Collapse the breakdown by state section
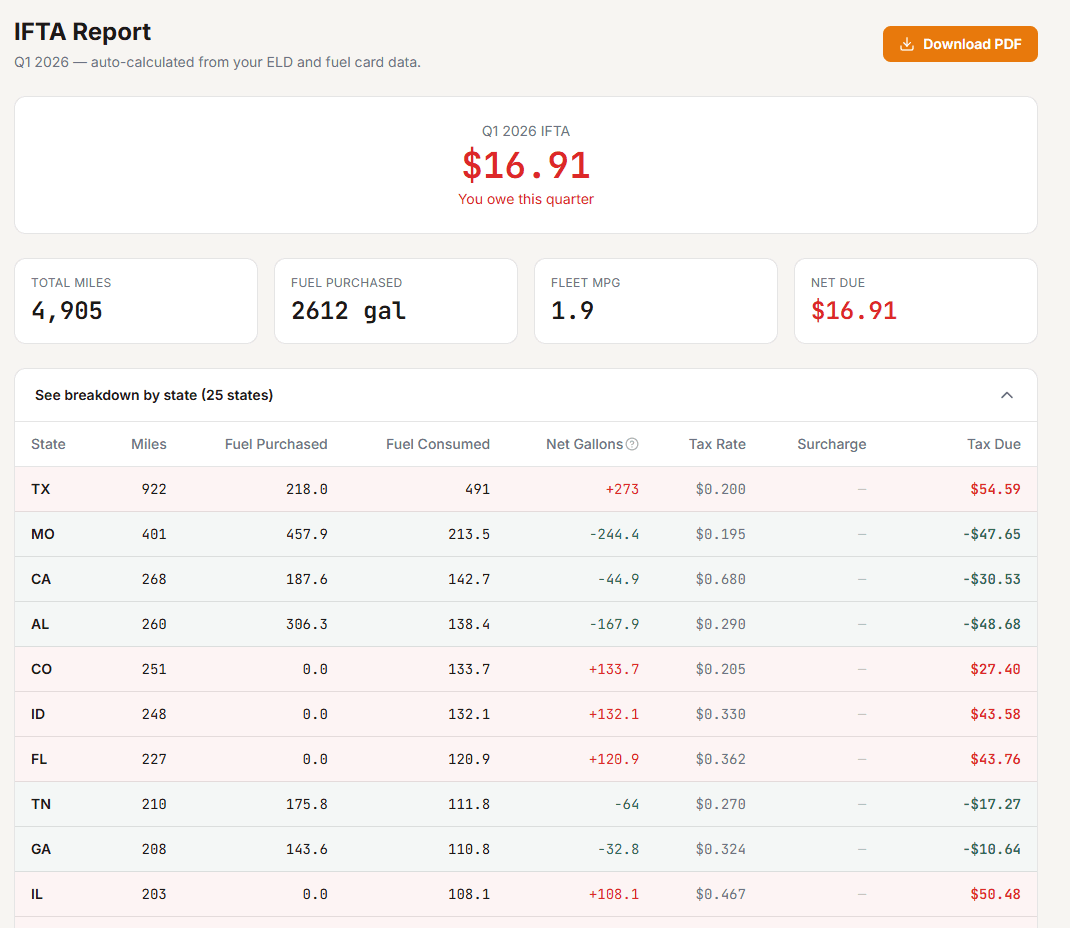The height and width of the screenshot is (928, 1070). pos(1006,395)
